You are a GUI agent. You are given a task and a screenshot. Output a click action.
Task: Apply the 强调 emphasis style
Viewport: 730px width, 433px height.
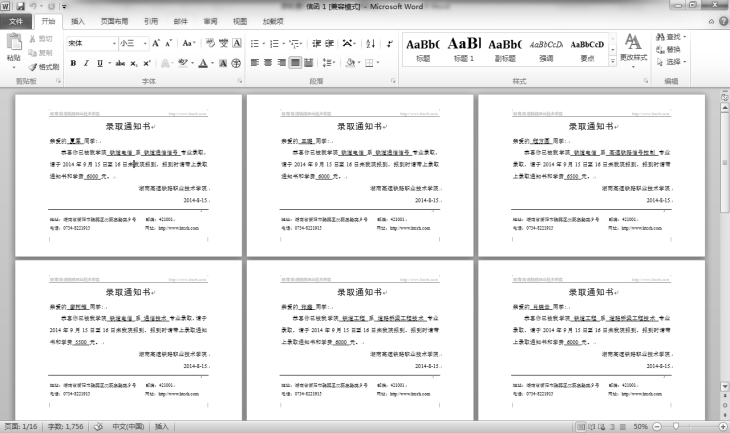pos(546,49)
